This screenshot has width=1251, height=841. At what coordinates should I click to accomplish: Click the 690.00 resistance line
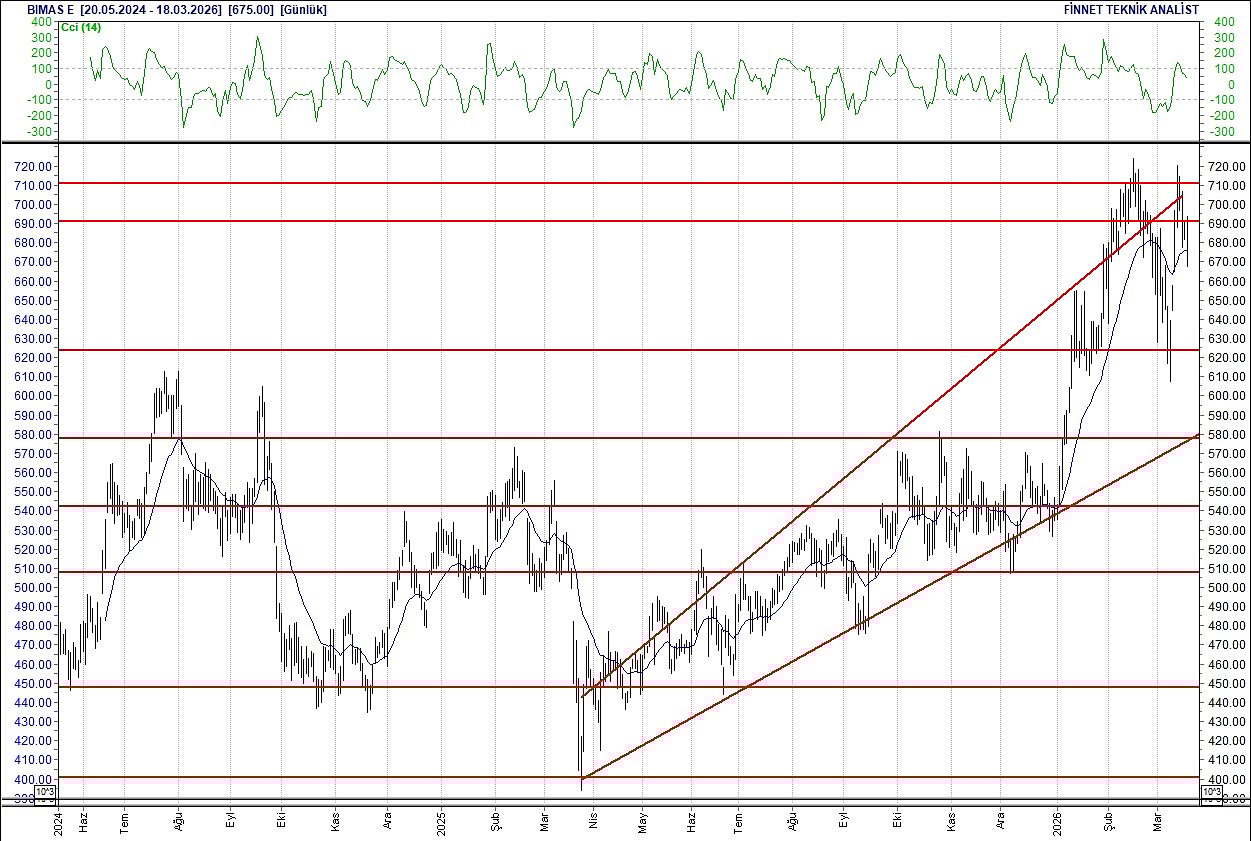click(x=600, y=222)
